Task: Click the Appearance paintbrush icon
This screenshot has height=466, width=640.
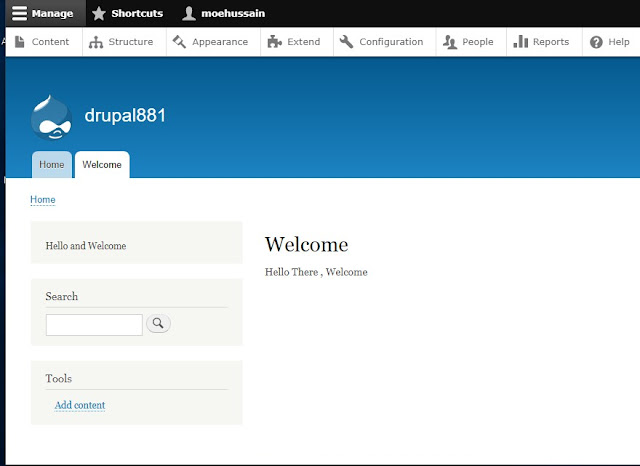Action: pyautogui.click(x=179, y=42)
